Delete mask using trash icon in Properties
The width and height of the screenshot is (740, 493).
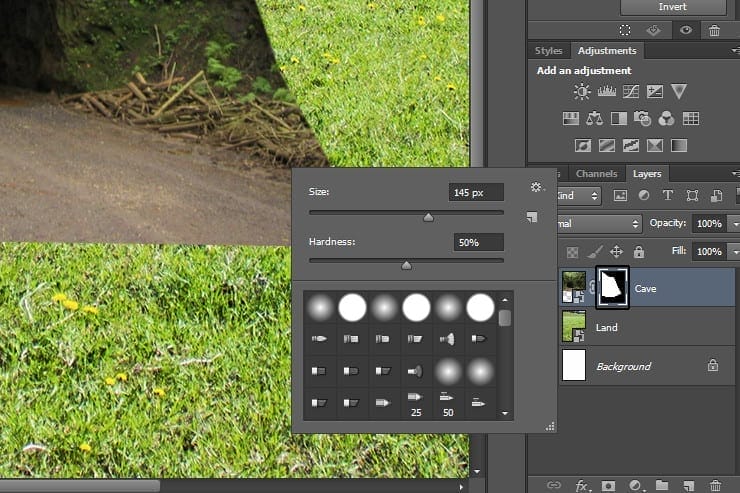click(714, 31)
